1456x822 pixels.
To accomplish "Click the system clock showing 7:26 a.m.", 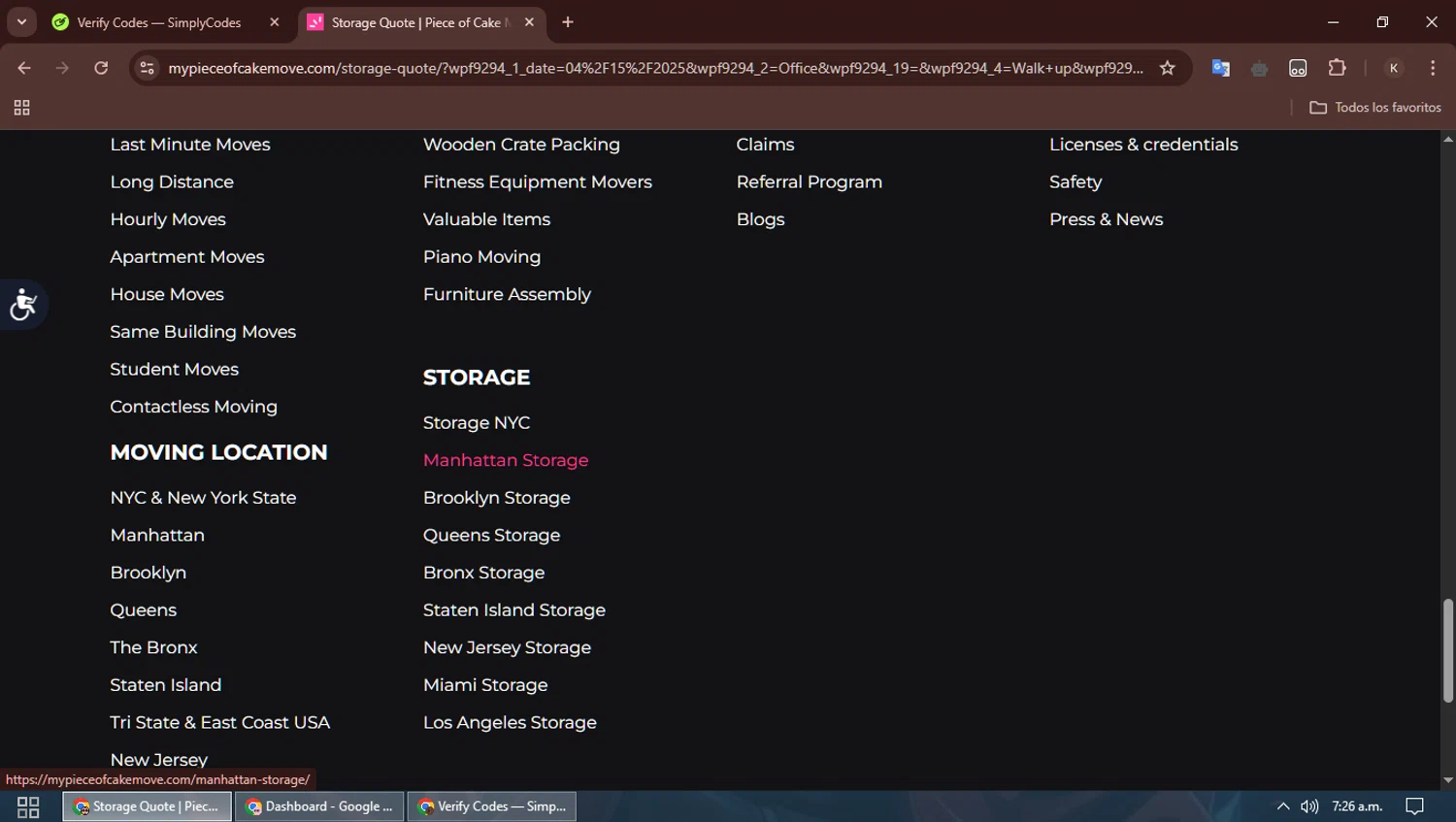I will (1357, 806).
